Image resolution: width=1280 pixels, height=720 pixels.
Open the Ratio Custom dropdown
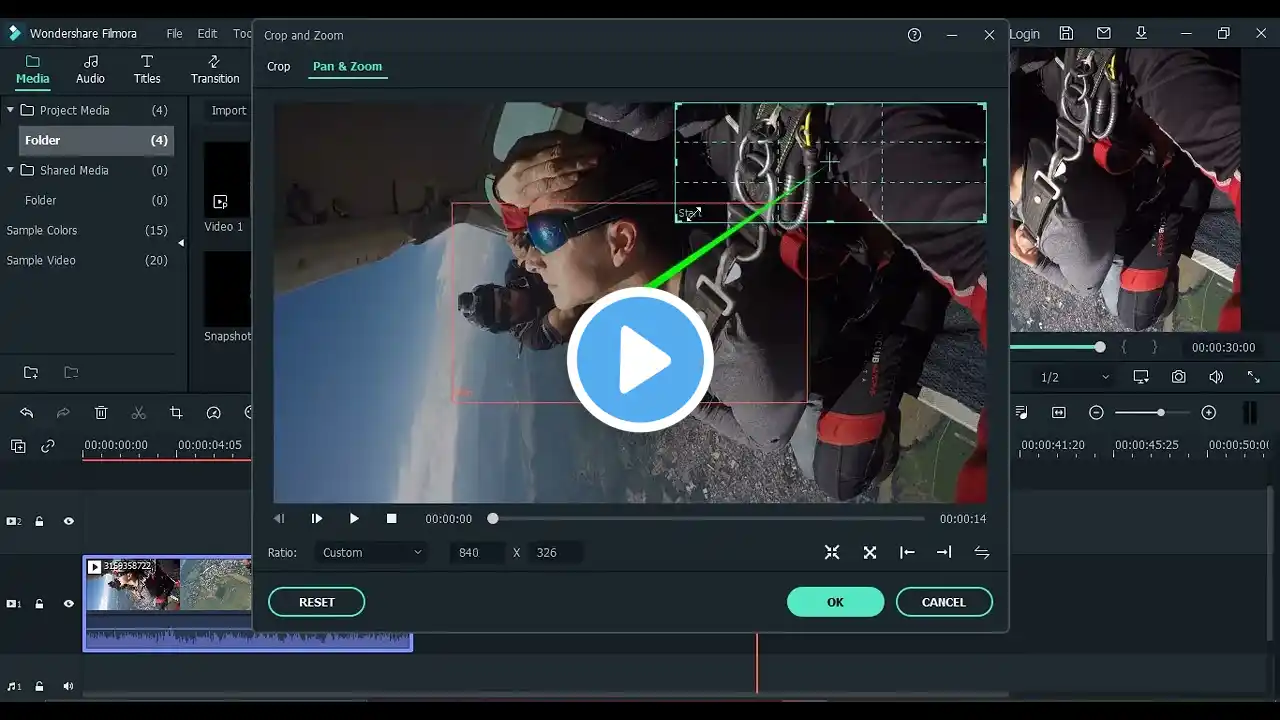[372, 553]
